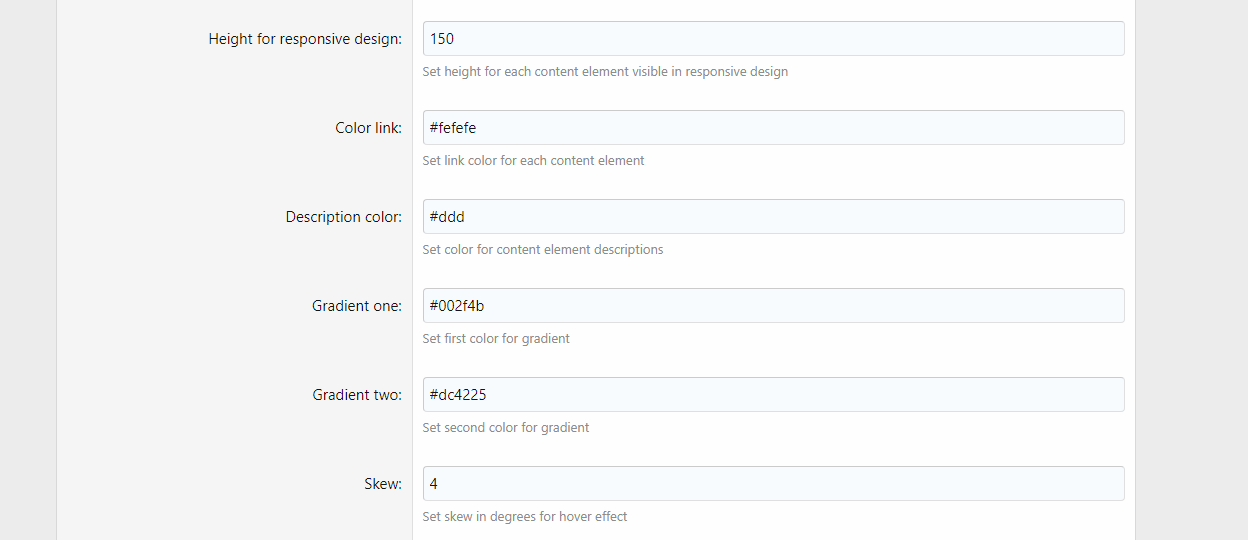Select the Description color input with #ddd

[x=773, y=217]
